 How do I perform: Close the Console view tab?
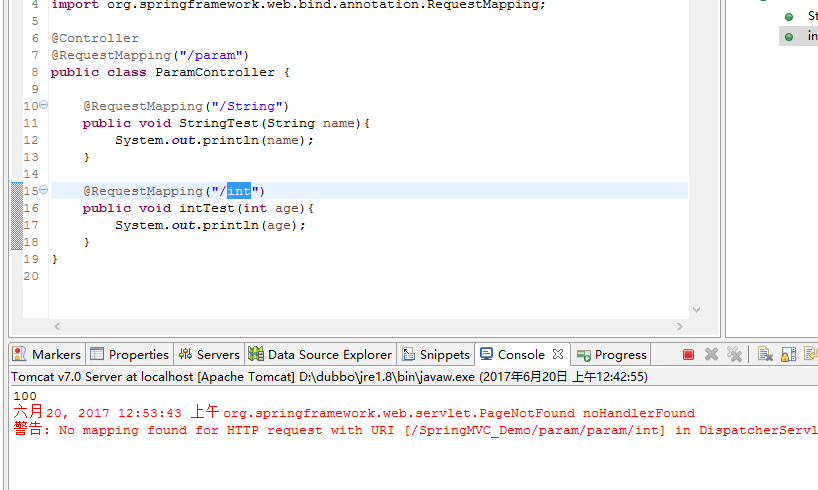(x=558, y=354)
